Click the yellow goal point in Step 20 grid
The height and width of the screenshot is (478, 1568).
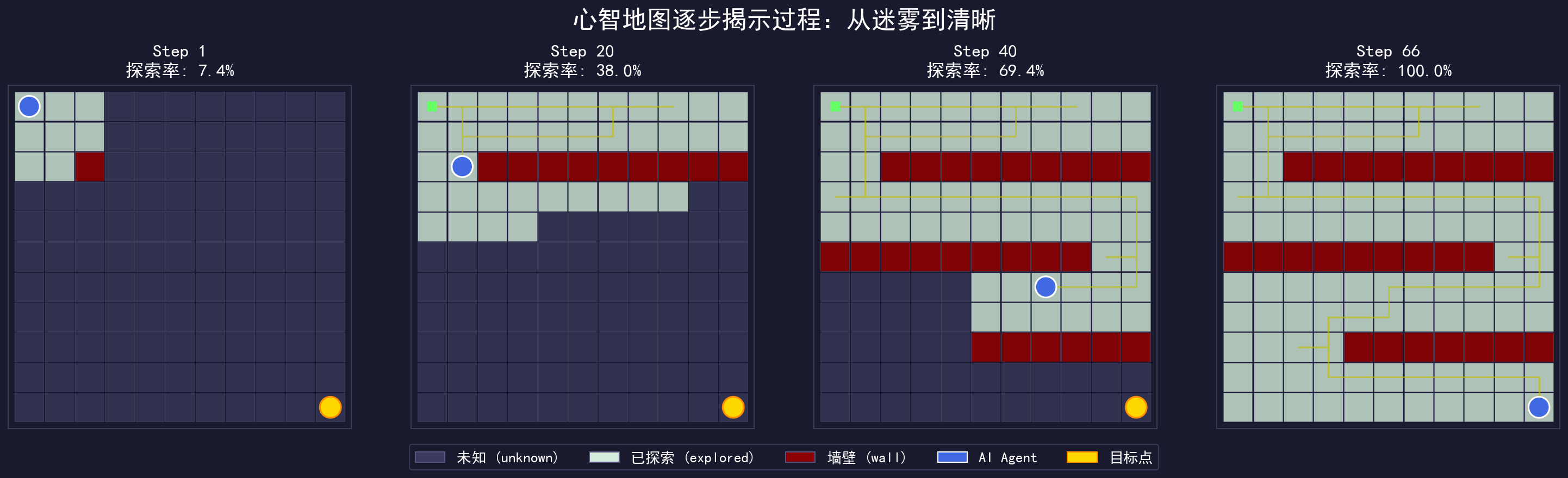(x=733, y=407)
